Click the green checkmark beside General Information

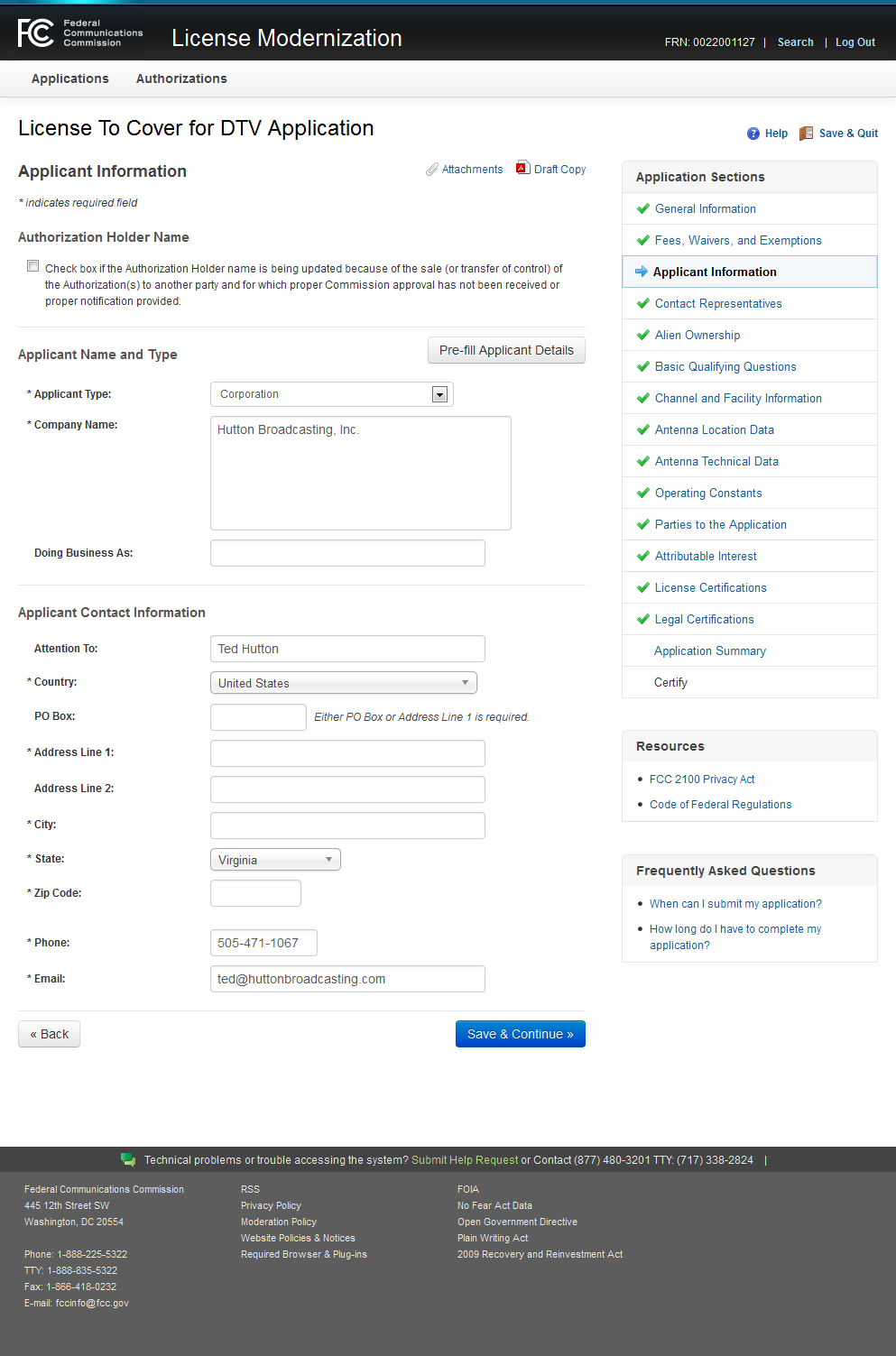tap(643, 208)
